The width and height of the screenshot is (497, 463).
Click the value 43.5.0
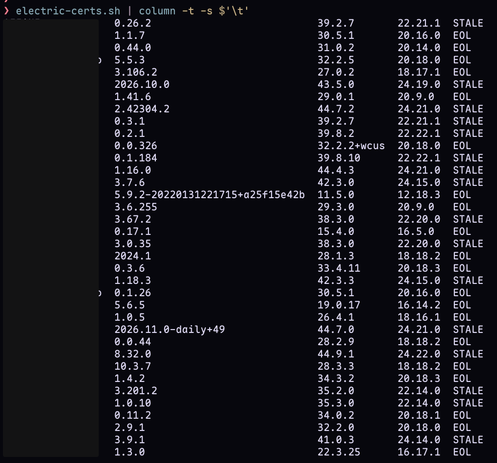pos(336,84)
